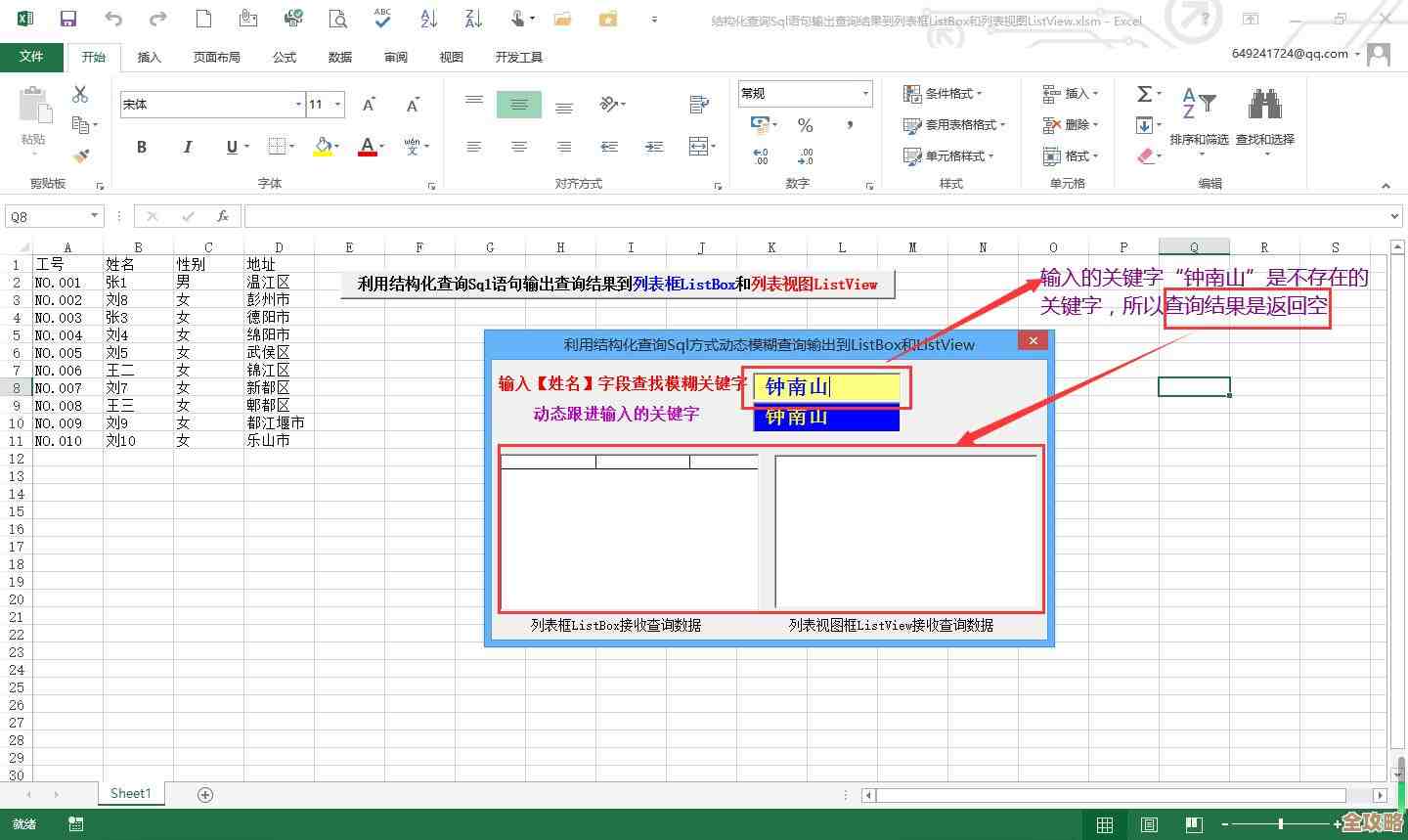Apply underline to the selection
The width and height of the screenshot is (1408, 840).
click(x=231, y=147)
